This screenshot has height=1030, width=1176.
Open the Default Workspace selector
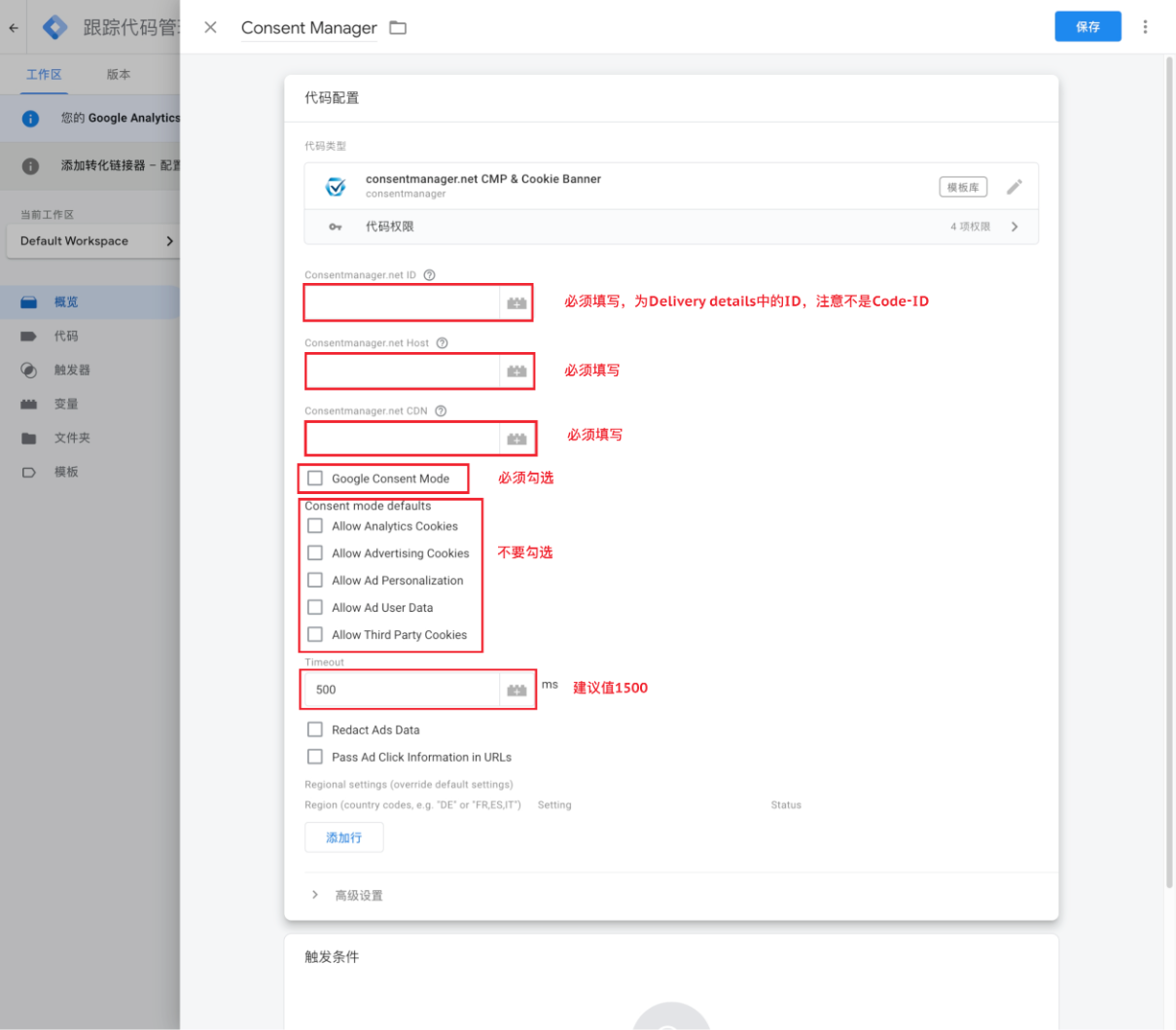93,241
